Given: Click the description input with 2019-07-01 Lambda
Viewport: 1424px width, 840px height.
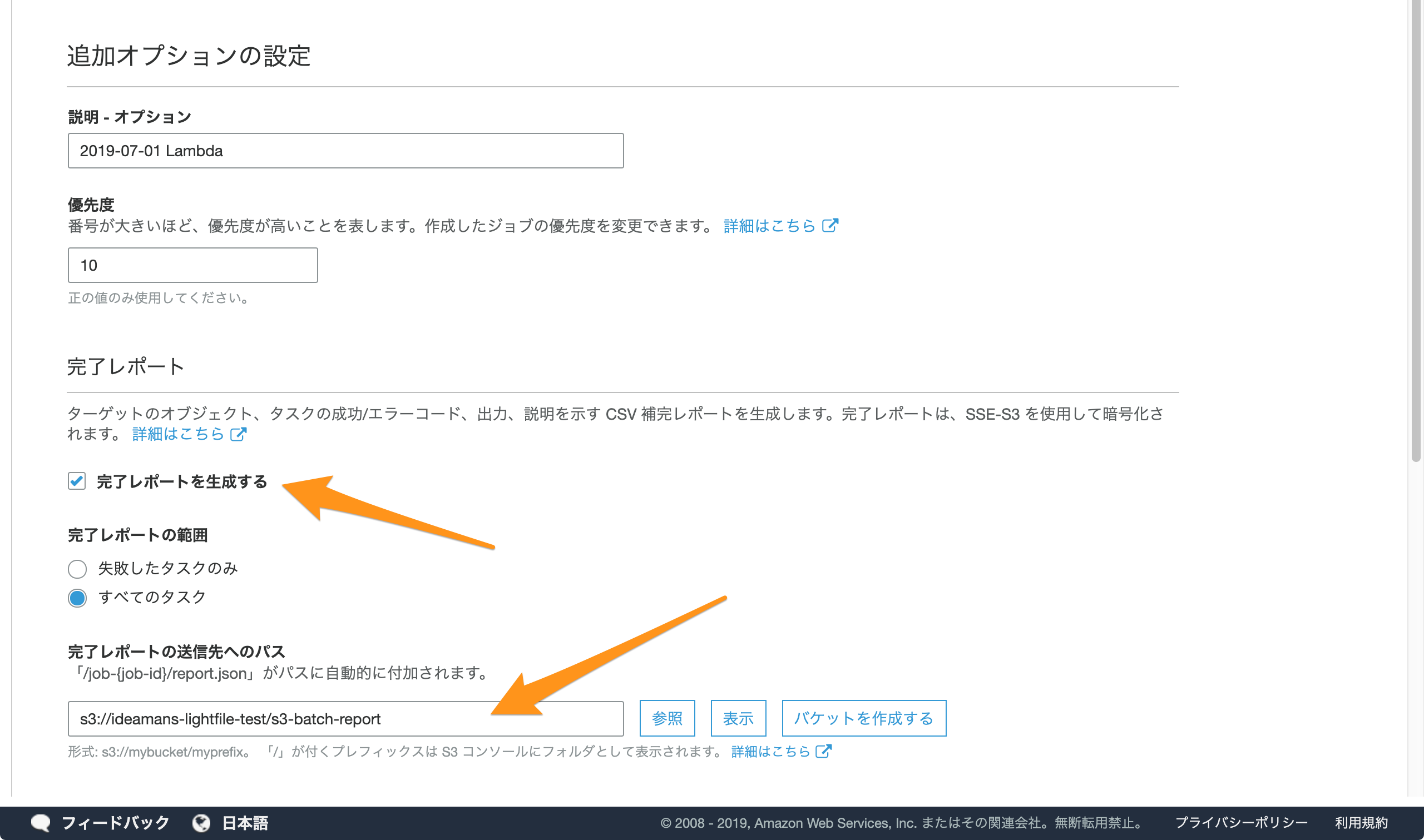Looking at the screenshot, I should point(345,151).
